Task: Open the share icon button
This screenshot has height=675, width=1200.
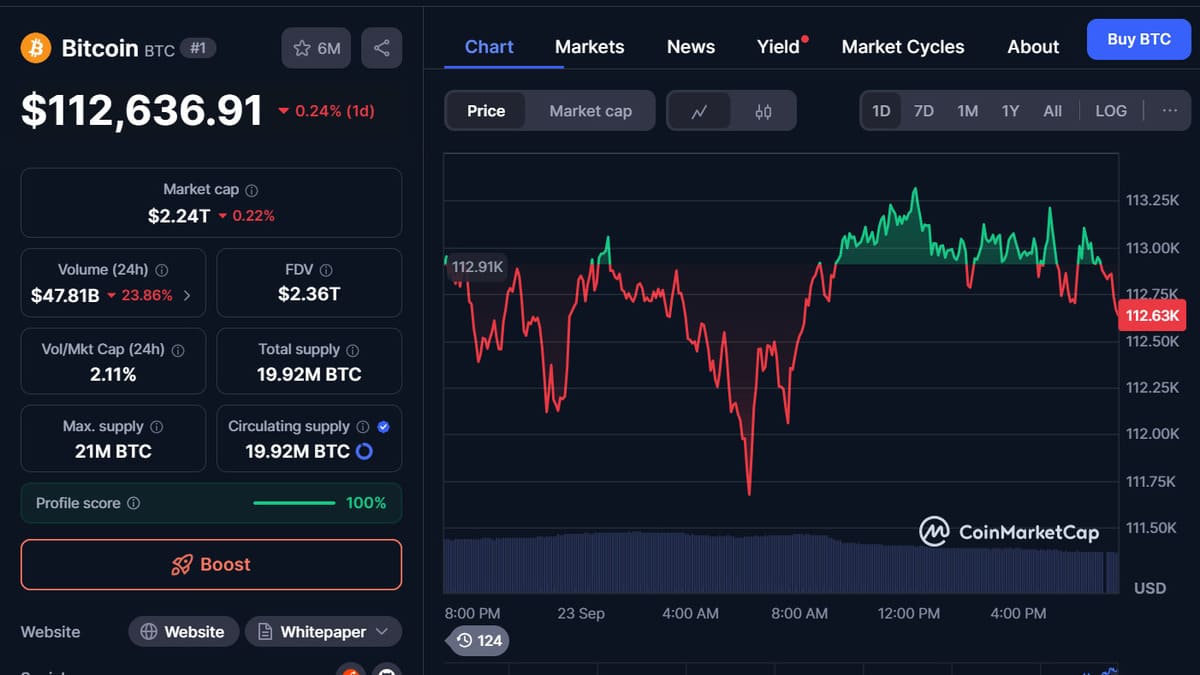Action: 381,48
